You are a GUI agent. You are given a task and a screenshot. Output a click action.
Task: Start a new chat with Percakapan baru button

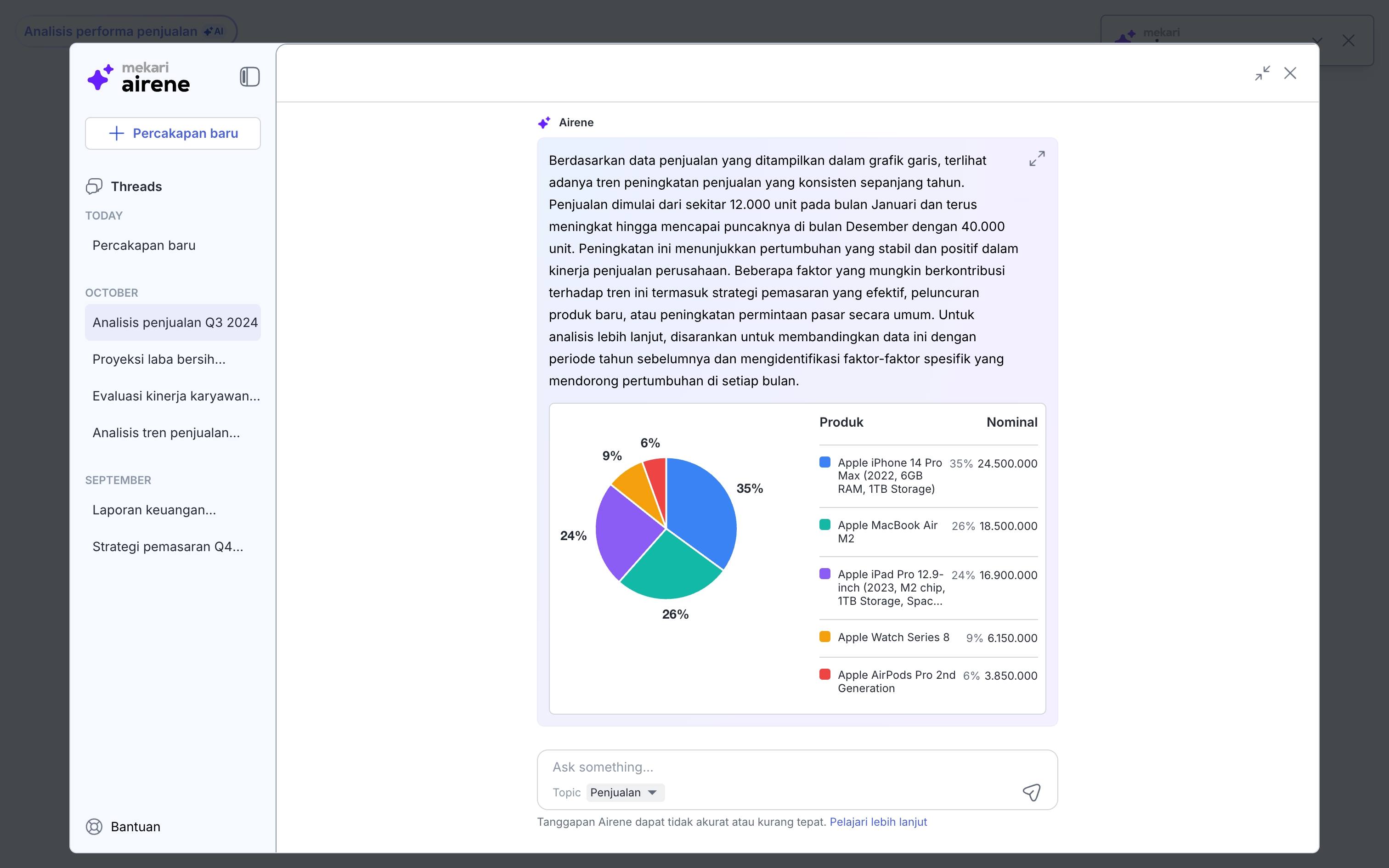(x=173, y=133)
